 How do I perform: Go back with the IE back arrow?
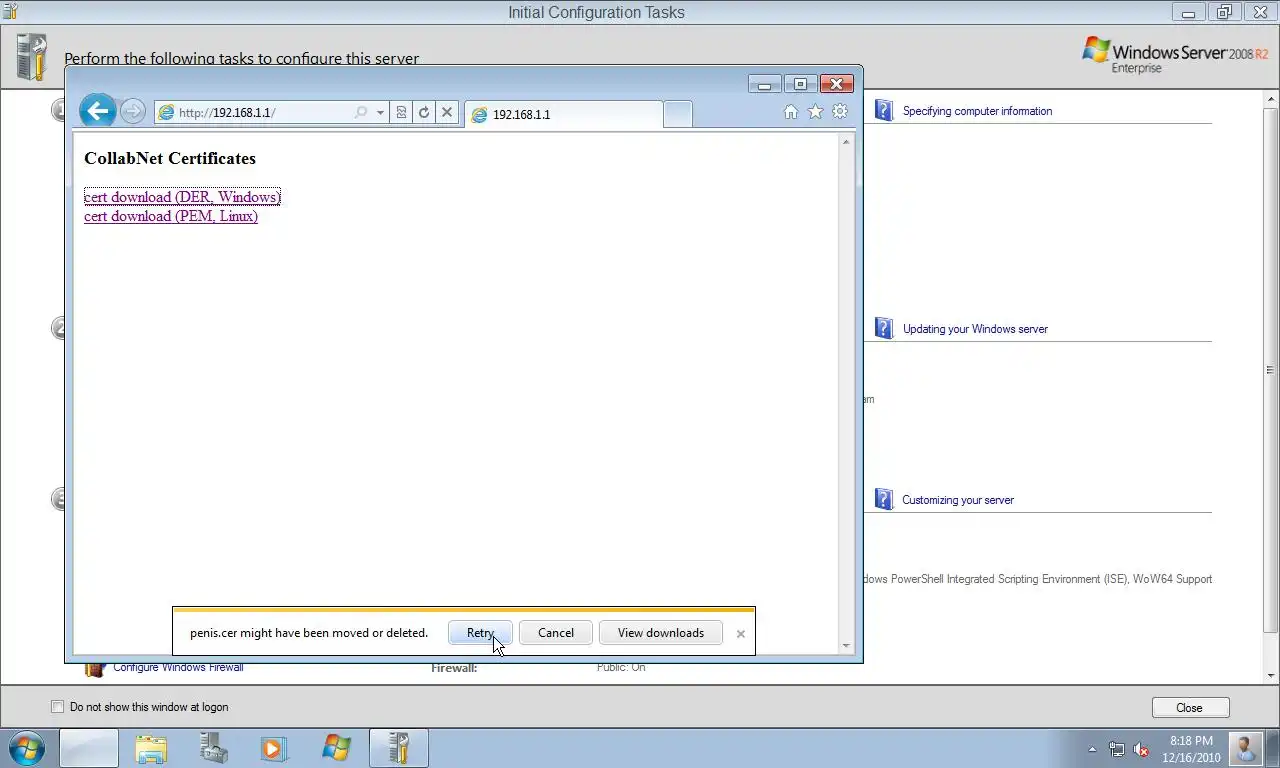coord(98,111)
